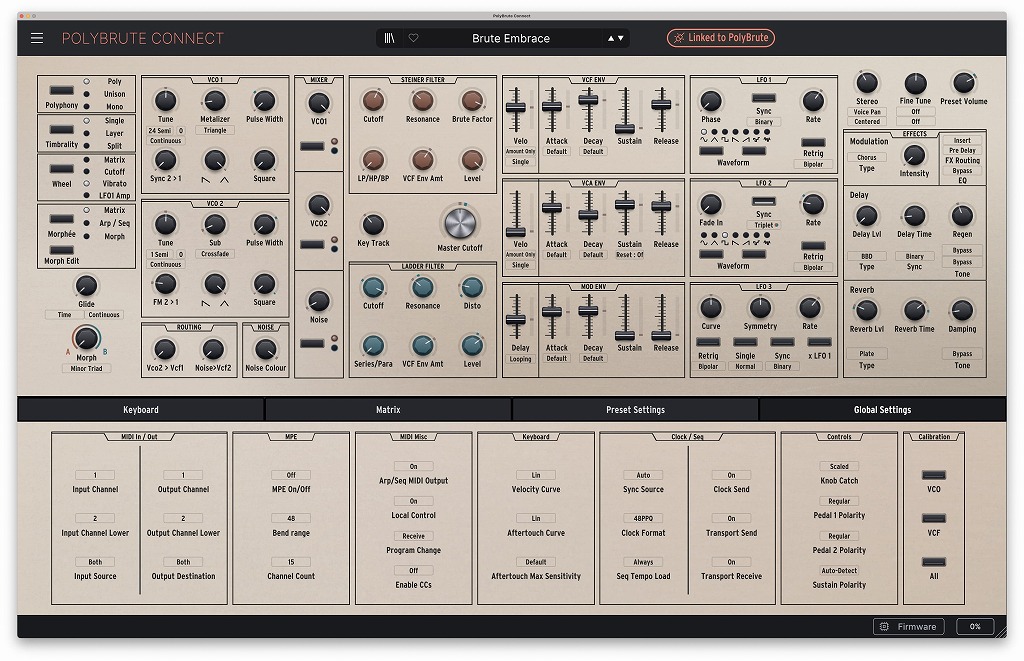Click the Disto knob
This screenshot has height=661, width=1024.
[472, 287]
